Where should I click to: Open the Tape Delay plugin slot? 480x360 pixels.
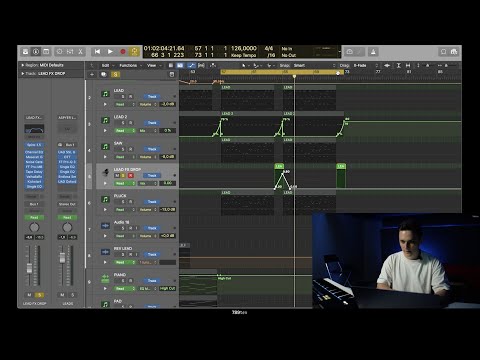click(x=34, y=172)
